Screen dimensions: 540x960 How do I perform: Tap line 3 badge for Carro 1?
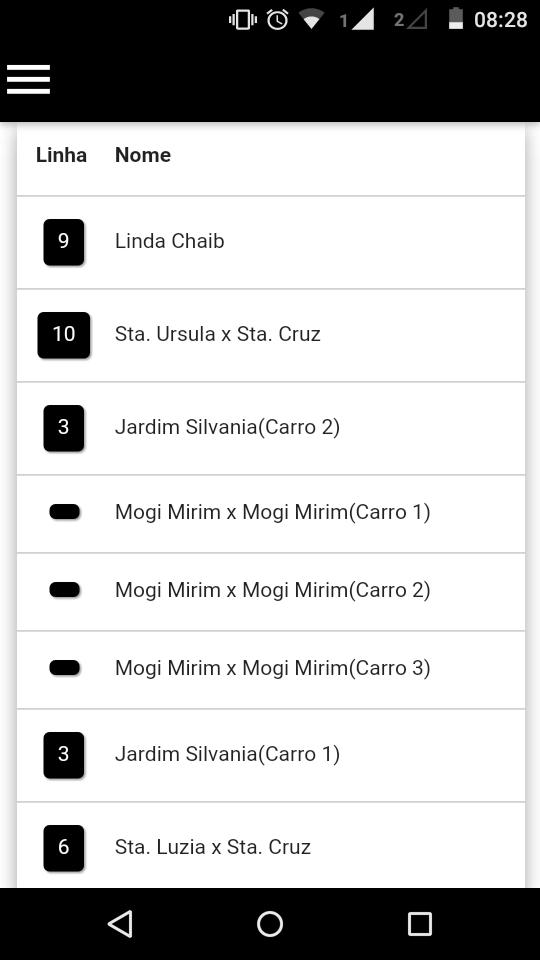click(x=64, y=755)
